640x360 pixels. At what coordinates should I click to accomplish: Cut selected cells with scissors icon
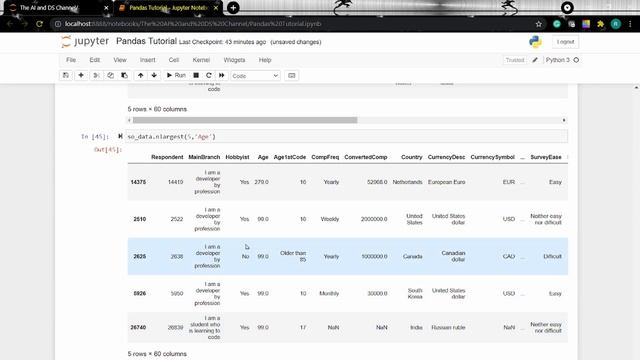tap(96, 76)
